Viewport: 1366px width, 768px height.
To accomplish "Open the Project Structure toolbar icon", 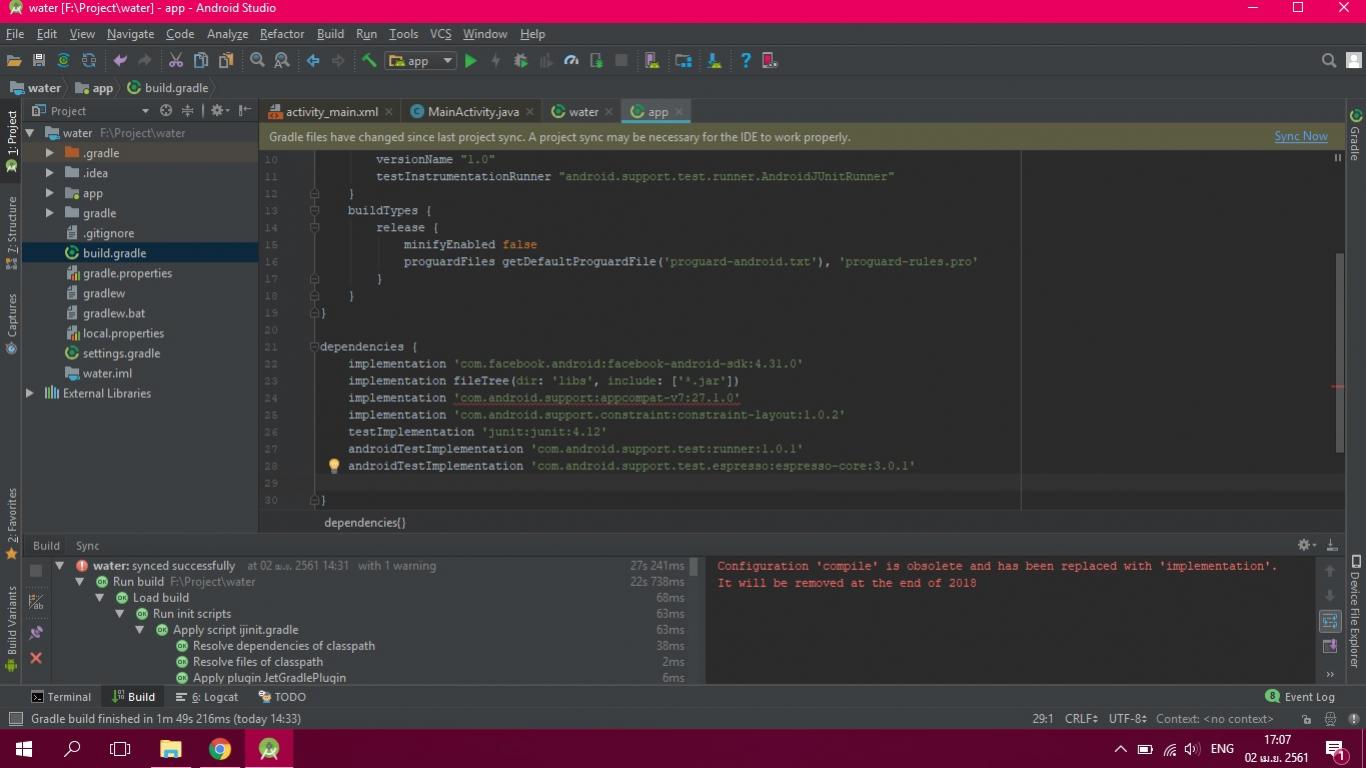I will pos(683,61).
